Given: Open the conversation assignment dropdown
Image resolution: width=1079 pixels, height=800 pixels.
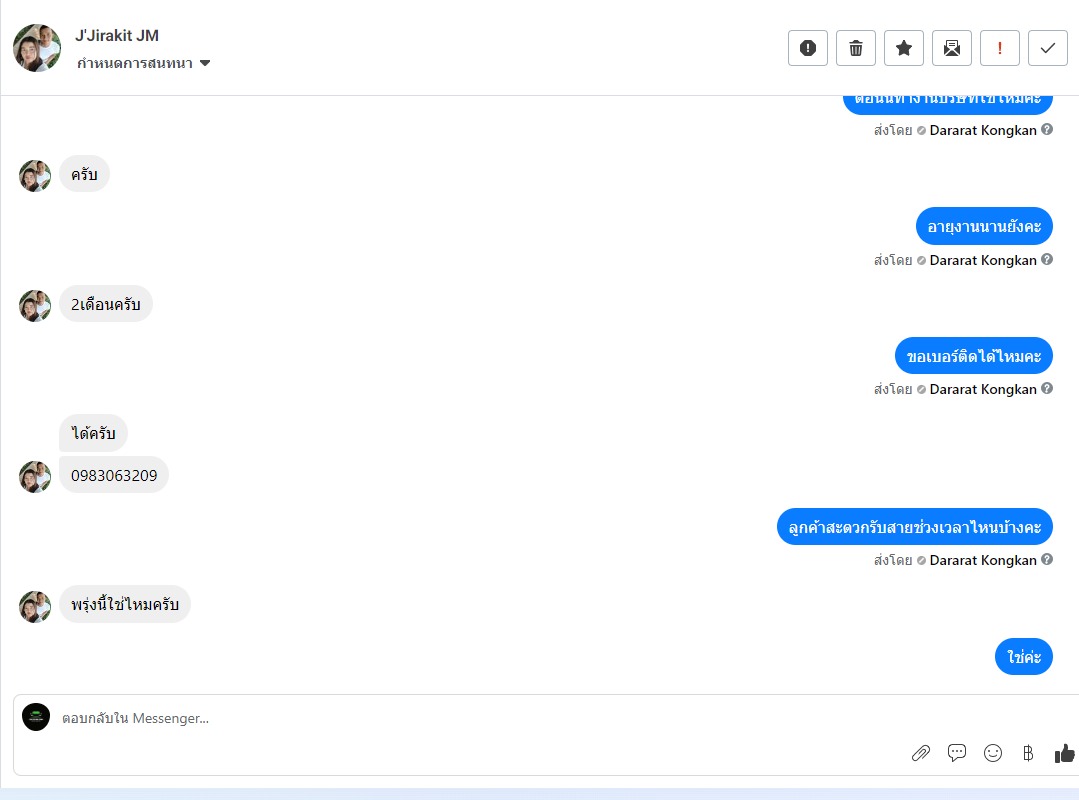Looking at the screenshot, I should (x=143, y=63).
